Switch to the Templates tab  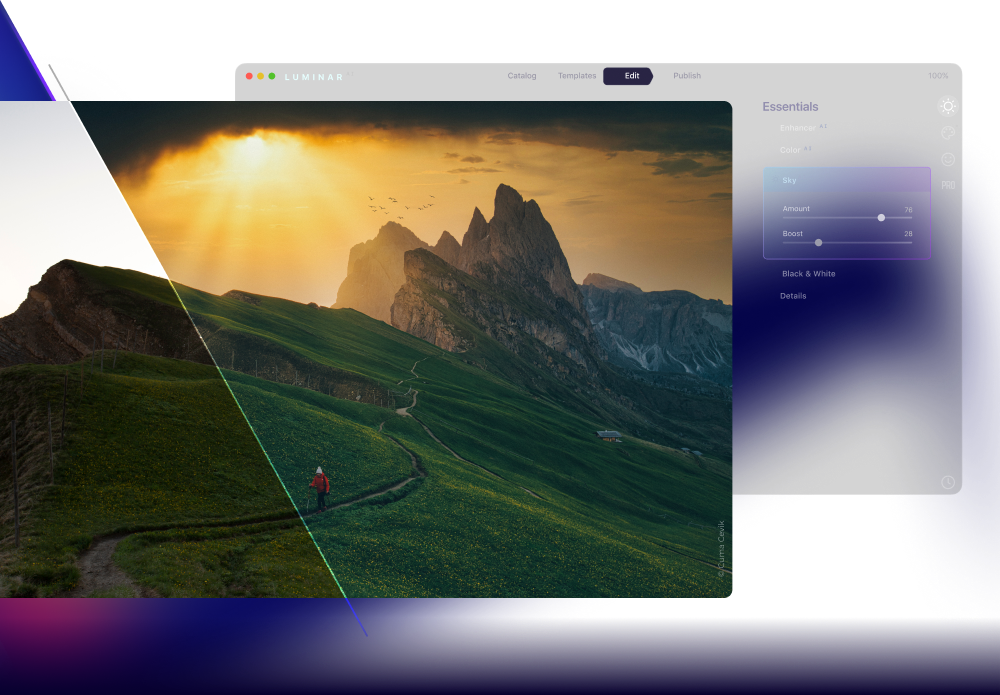point(577,75)
